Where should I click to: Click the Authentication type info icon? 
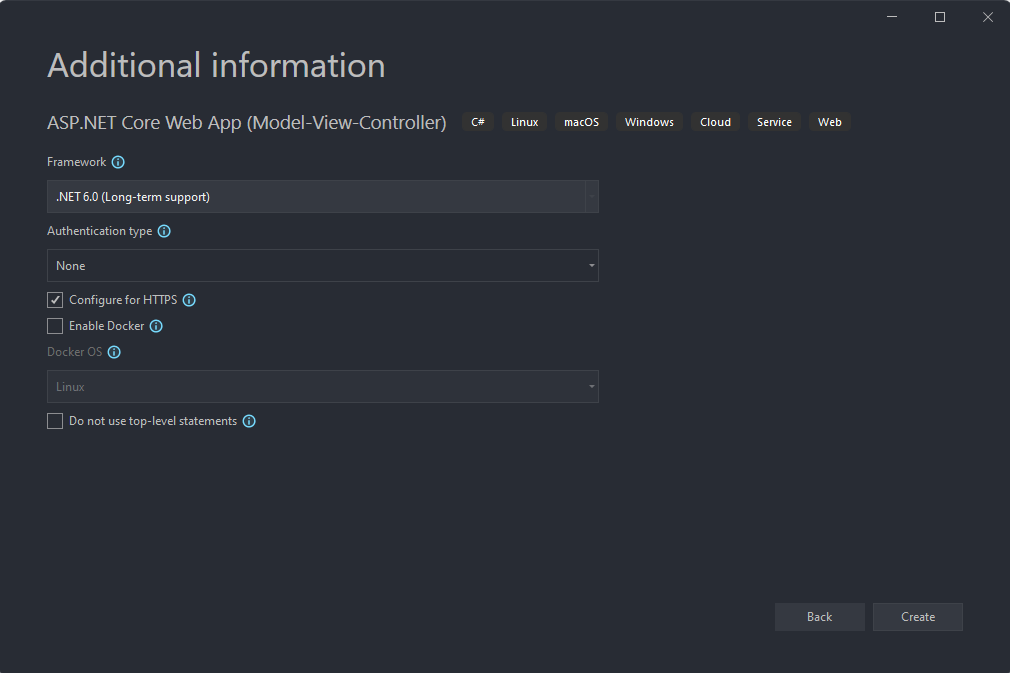coord(164,231)
